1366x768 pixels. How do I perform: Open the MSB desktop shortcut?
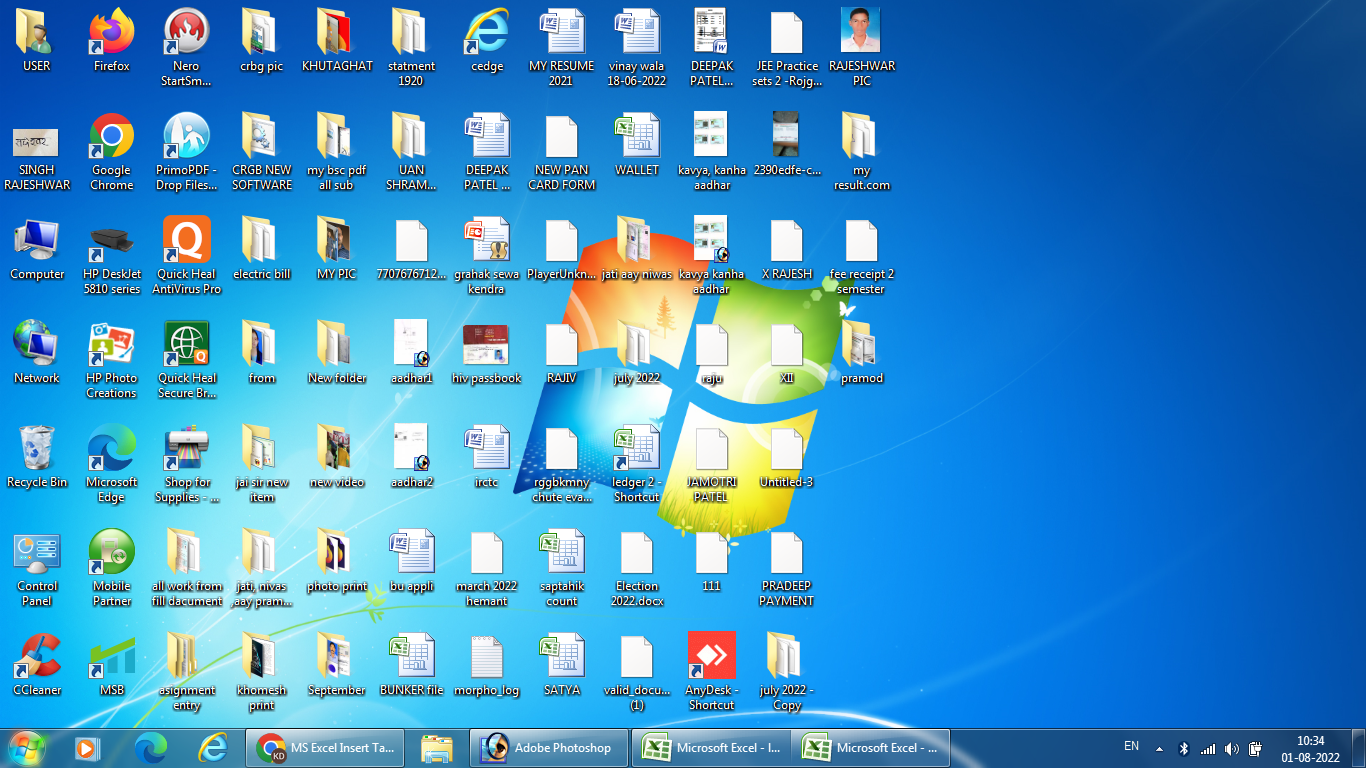point(112,665)
